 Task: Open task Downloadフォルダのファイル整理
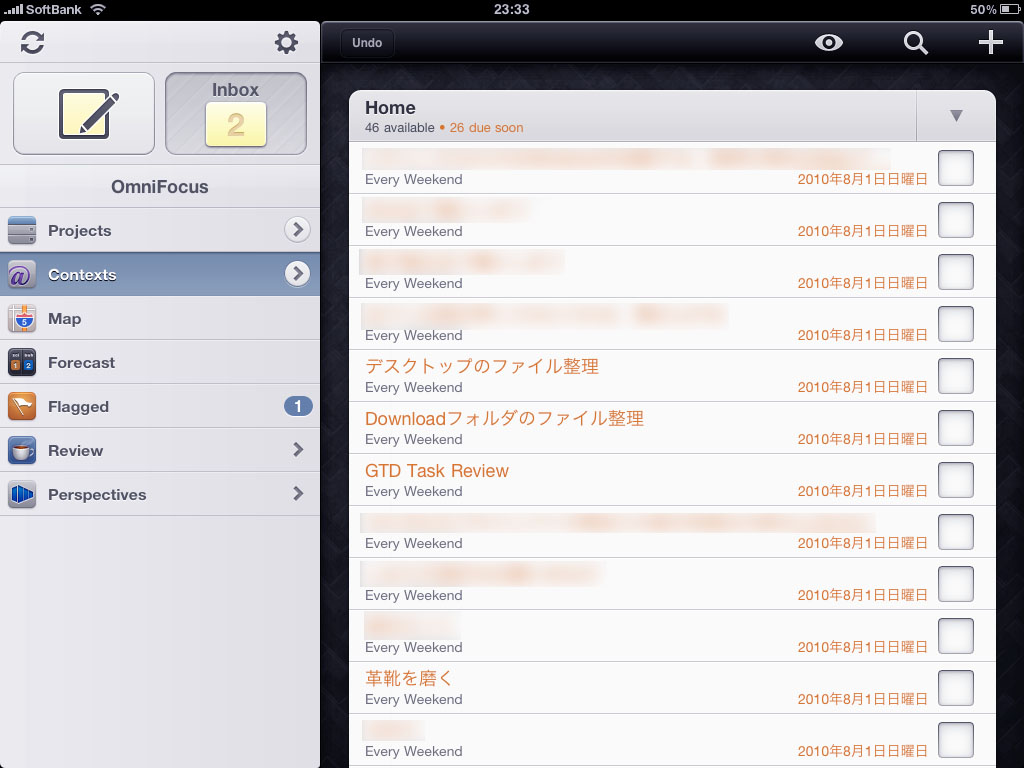pyautogui.click(x=504, y=418)
